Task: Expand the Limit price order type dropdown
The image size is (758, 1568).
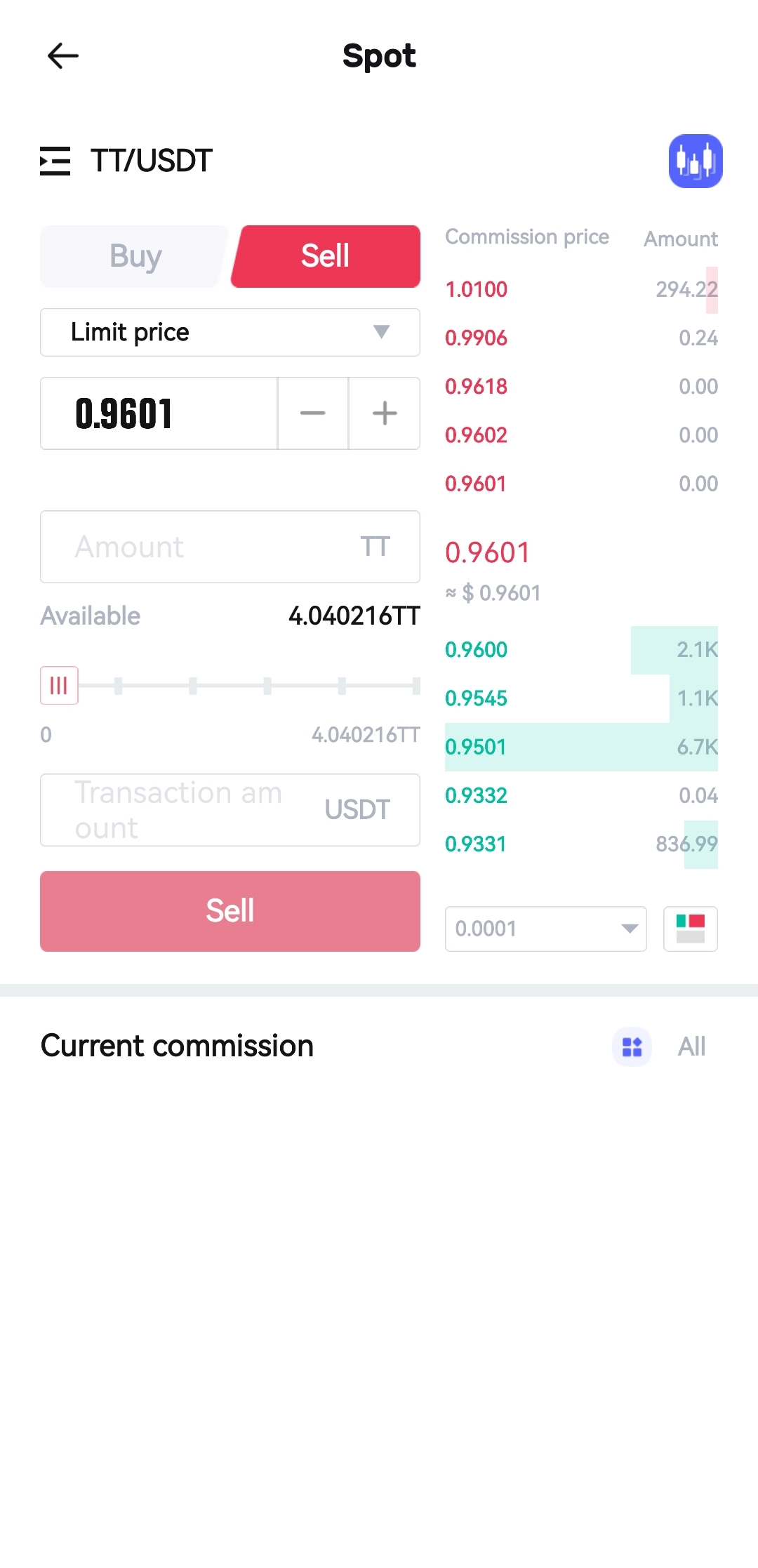Action: [x=230, y=332]
